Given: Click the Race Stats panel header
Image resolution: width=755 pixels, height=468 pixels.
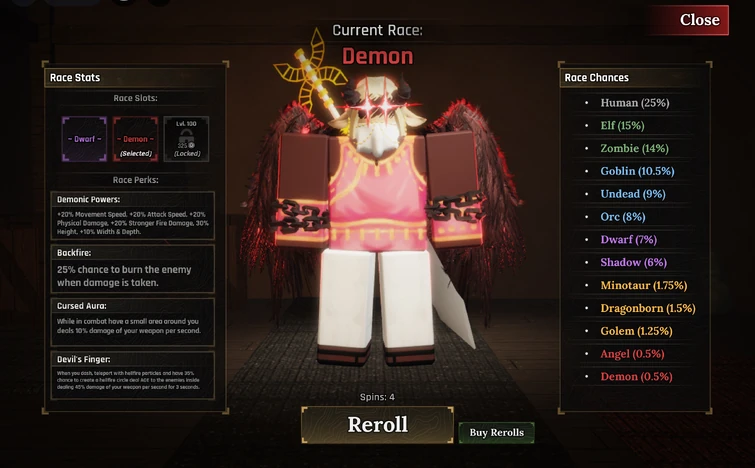Looking at the screenshot, I should coord(136,78).
